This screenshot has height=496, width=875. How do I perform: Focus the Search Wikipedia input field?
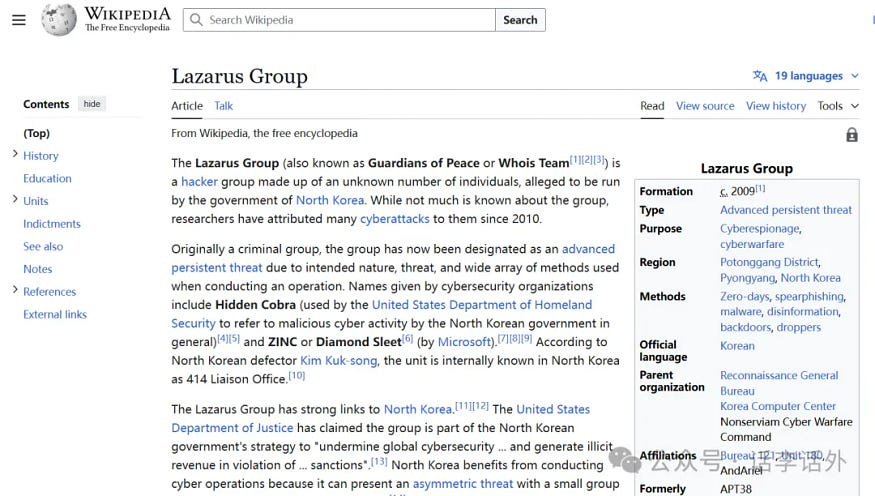[339, 20]
